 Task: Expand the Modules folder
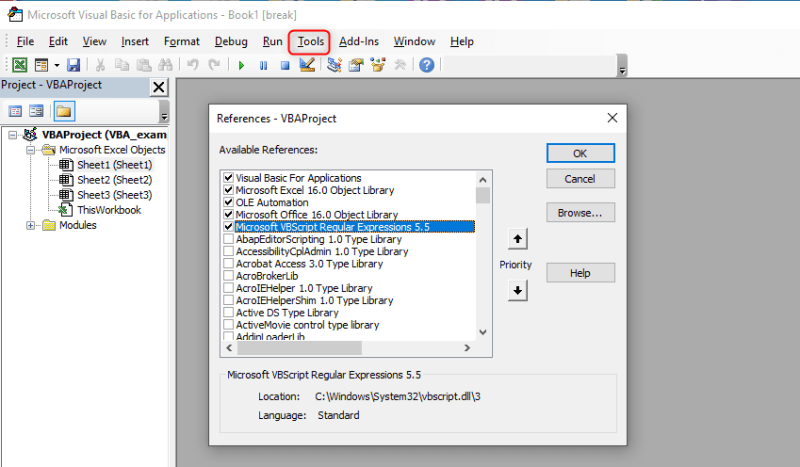point(31,225)
